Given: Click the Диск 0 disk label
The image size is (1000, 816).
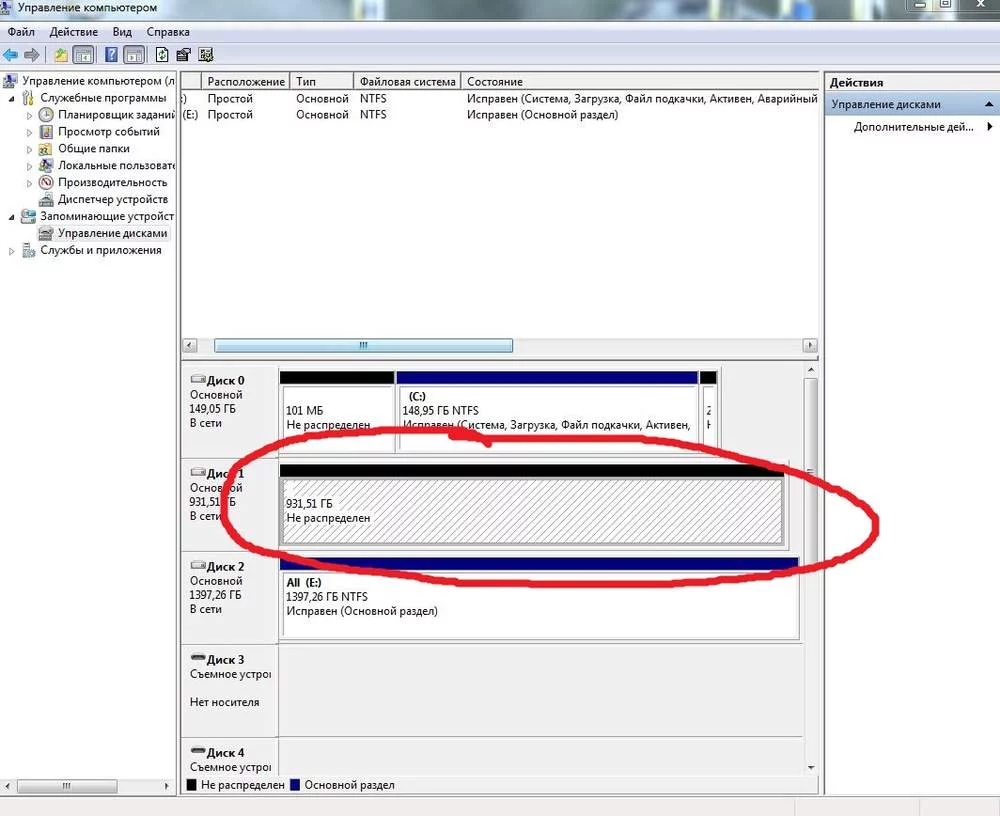Looking at the screenshot, I should (x=225, y=381).
